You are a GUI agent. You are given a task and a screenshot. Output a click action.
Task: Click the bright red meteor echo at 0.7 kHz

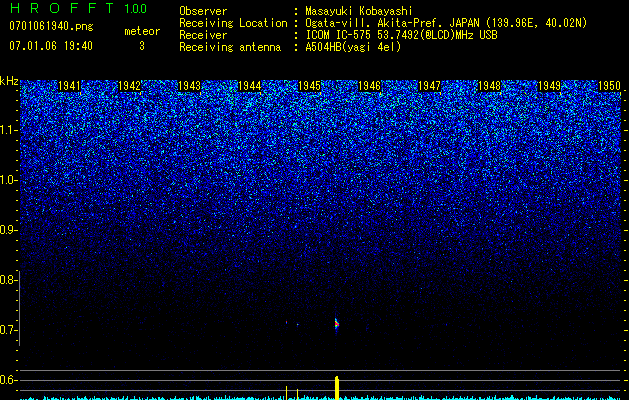point(337,324)
